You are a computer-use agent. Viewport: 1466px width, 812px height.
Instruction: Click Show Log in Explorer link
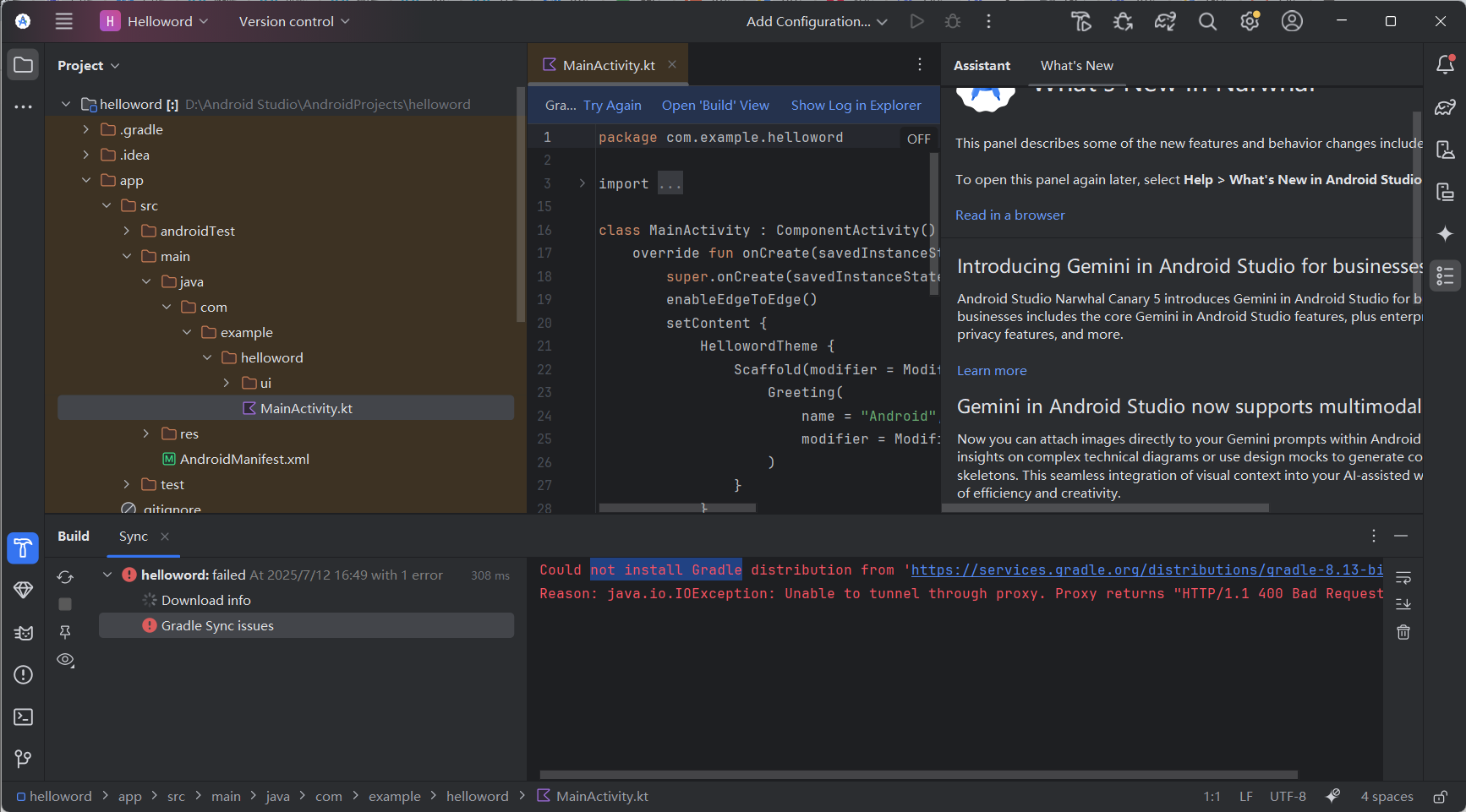(x=856, y=106)
